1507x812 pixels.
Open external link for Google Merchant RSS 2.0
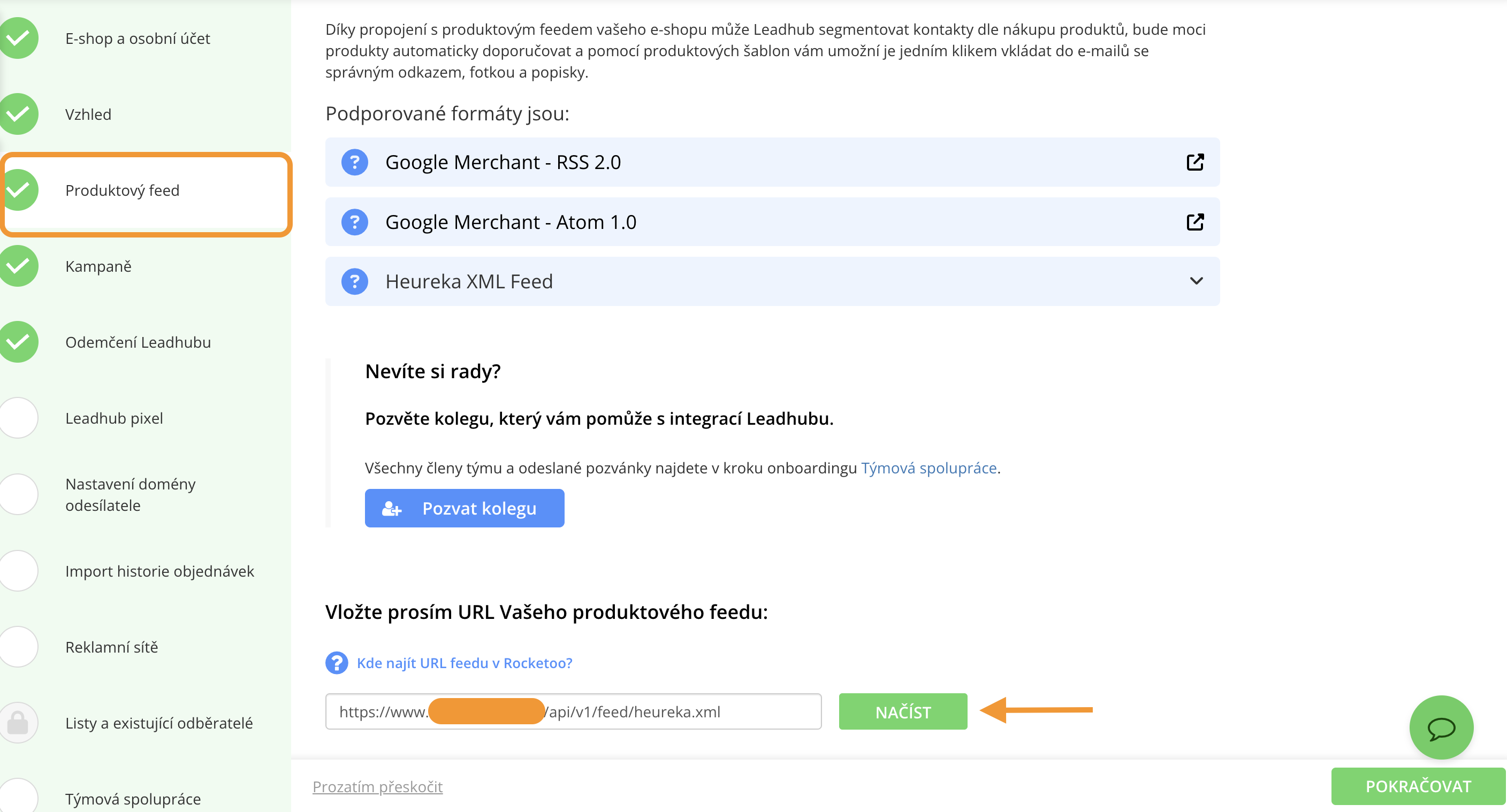coord(1194,162)
